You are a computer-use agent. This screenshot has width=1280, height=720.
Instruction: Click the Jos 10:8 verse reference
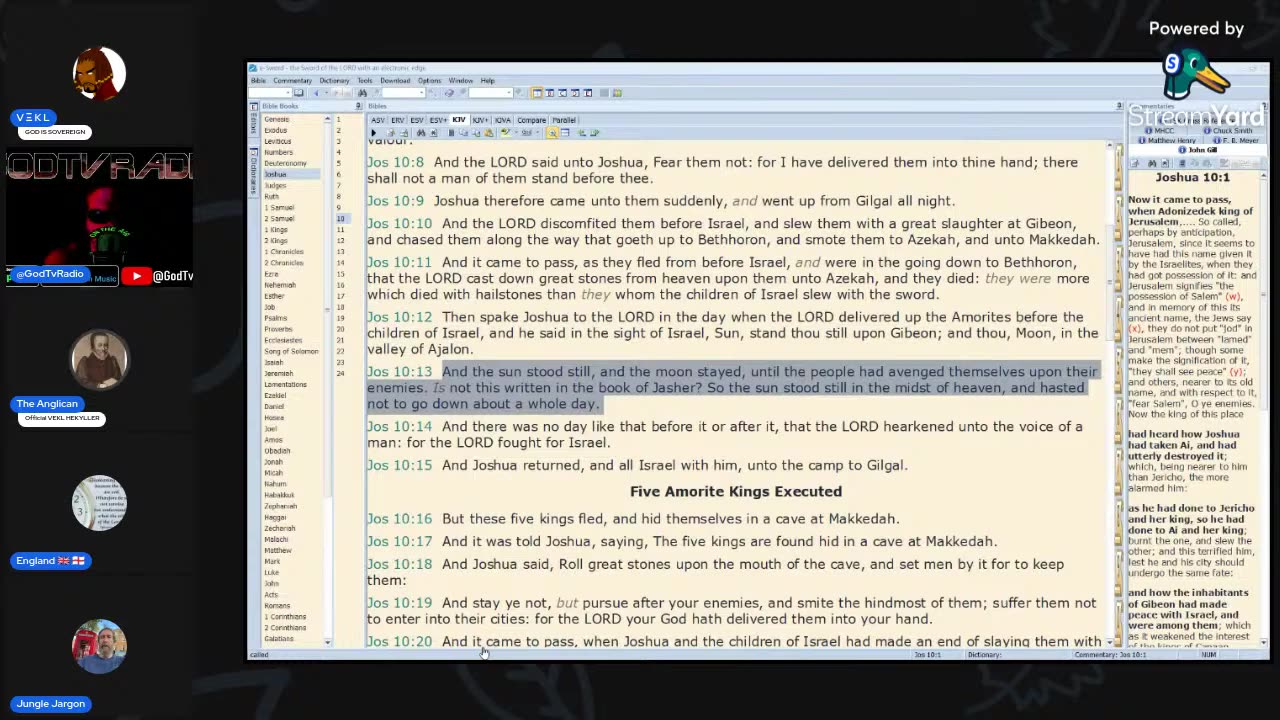point(395,162)
